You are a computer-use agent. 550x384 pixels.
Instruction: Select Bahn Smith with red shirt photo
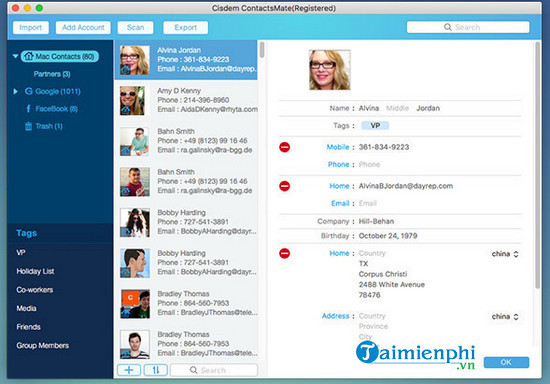[x=186, y=182]
